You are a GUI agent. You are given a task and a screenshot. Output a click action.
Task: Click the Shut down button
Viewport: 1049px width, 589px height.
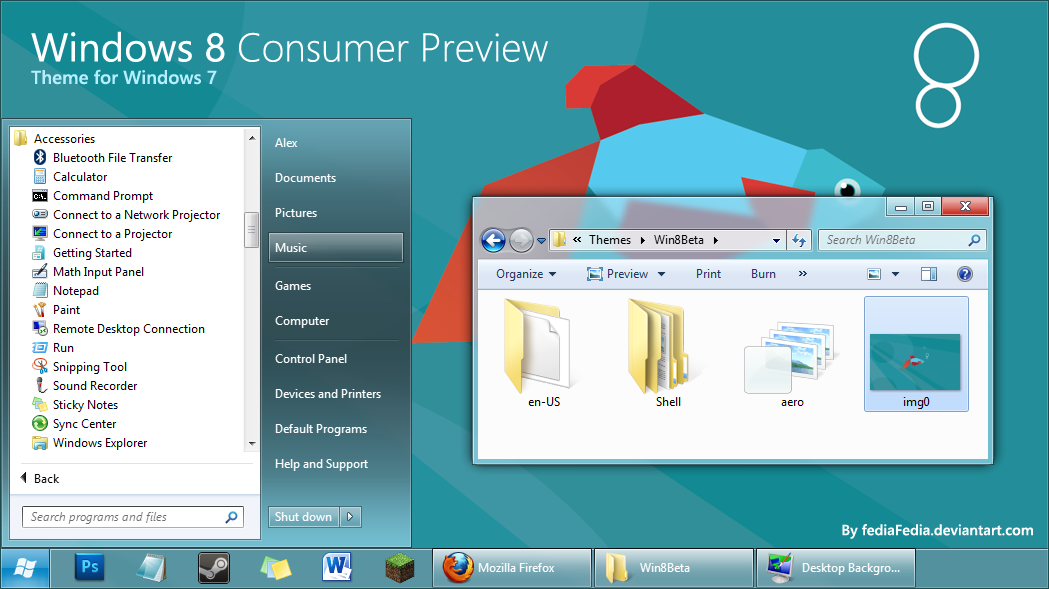304,517
